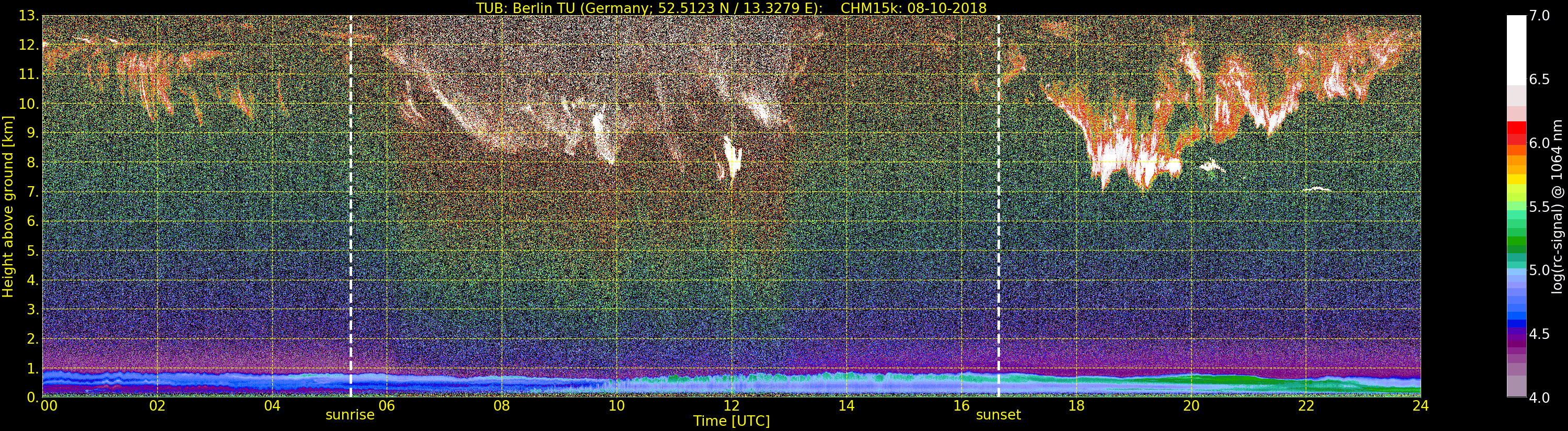Click the sunset label under the time axis

998,415
